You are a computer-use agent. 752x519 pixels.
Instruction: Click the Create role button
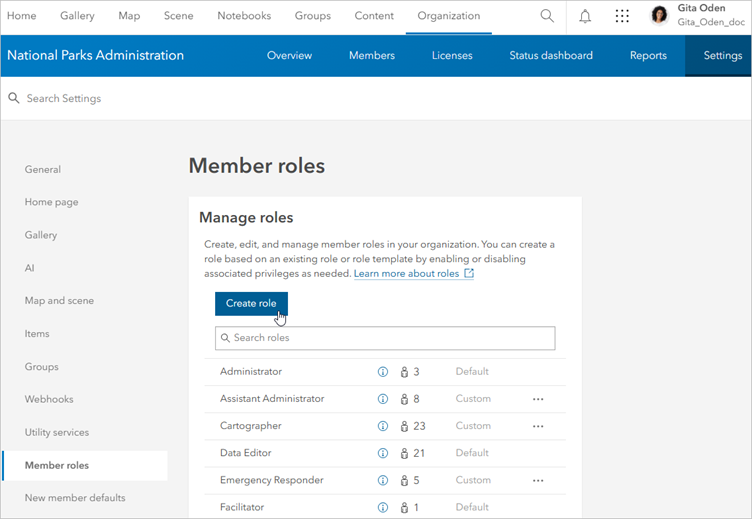tap(251, 304)
